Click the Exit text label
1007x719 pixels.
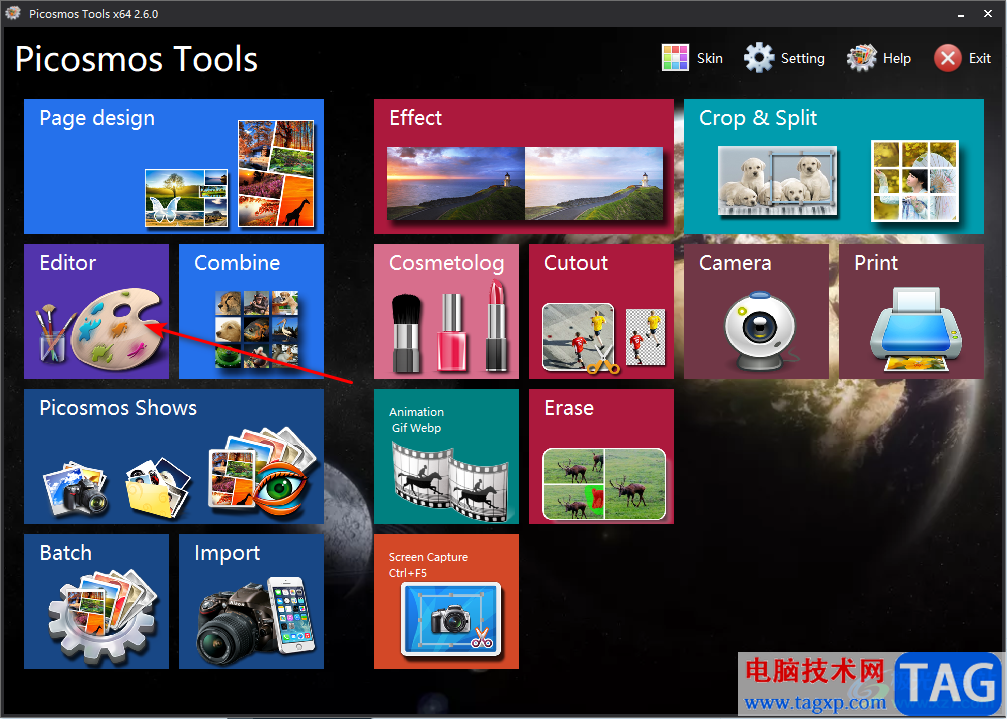(x=979, y=58)
